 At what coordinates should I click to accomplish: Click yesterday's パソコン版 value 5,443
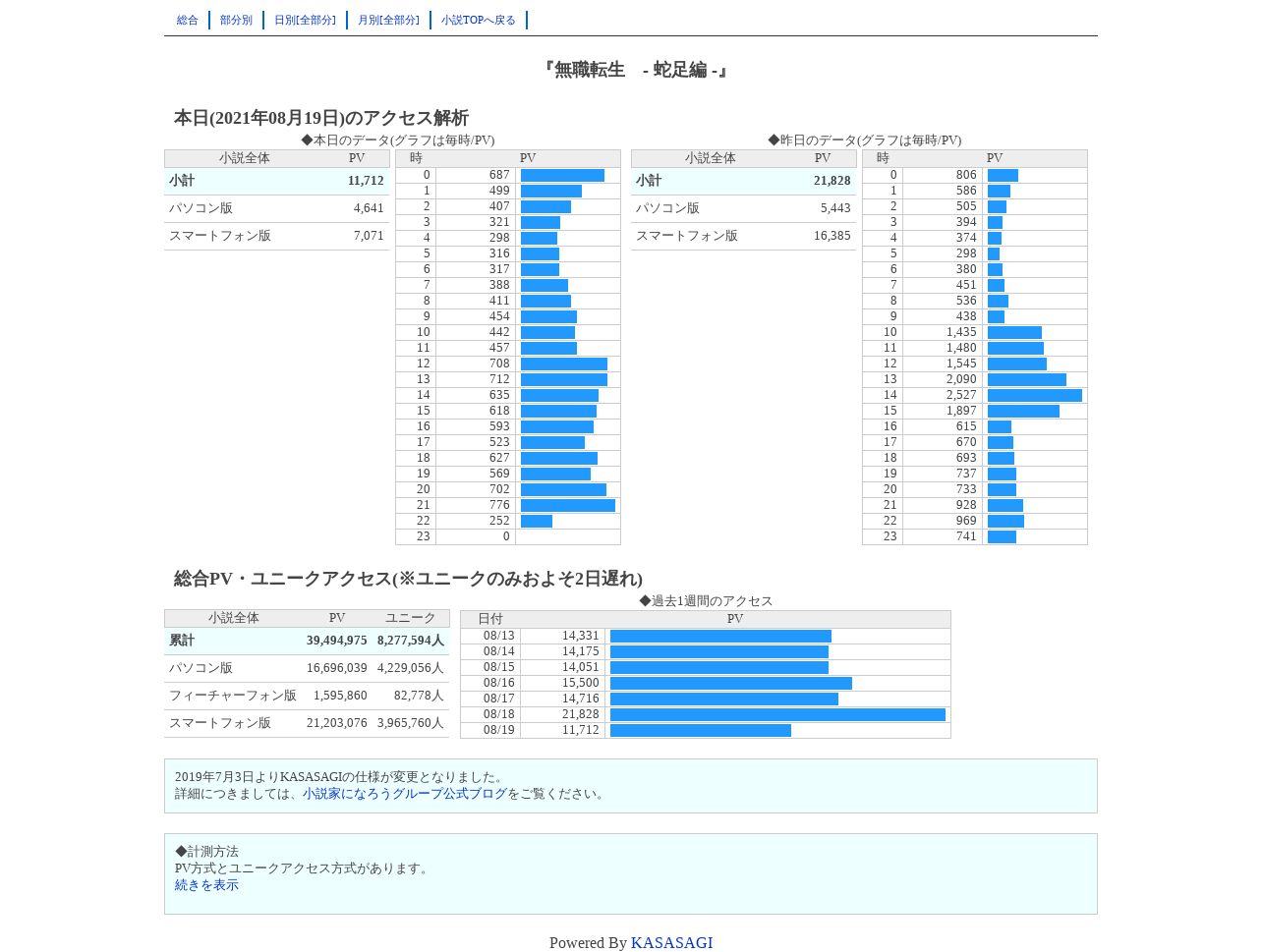pyautogui.click(x=835, y=208)
